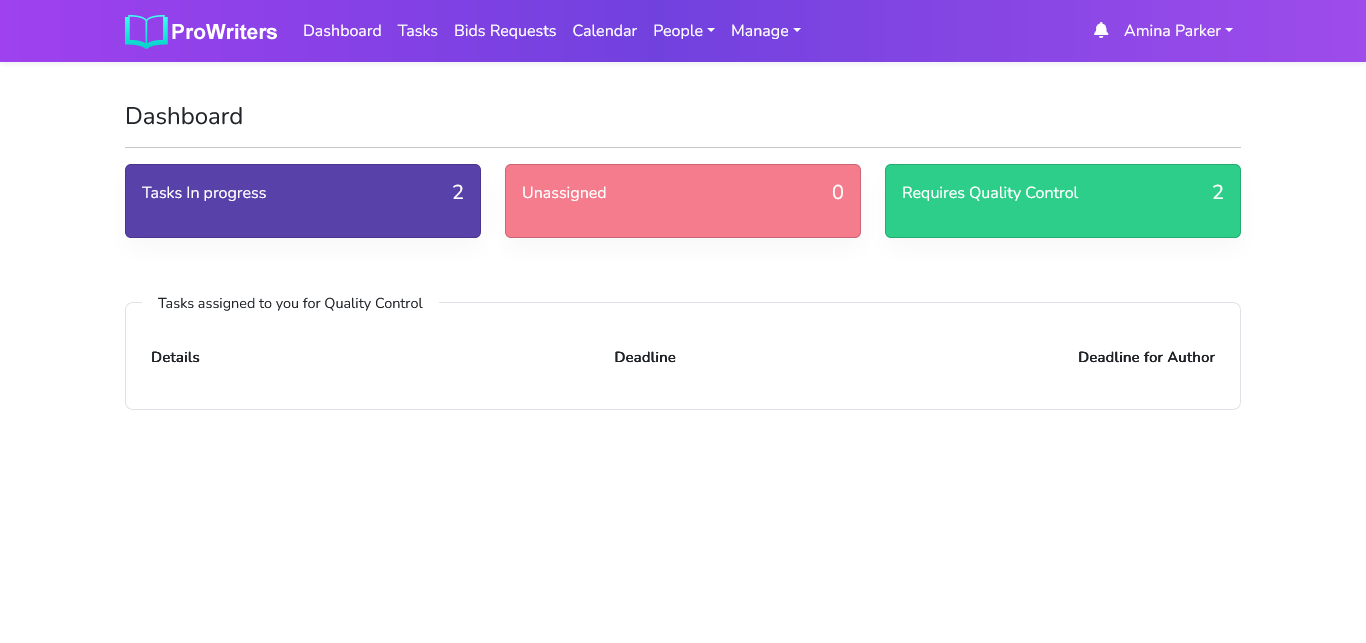Click the Dashboard page heading

[184, 116]
